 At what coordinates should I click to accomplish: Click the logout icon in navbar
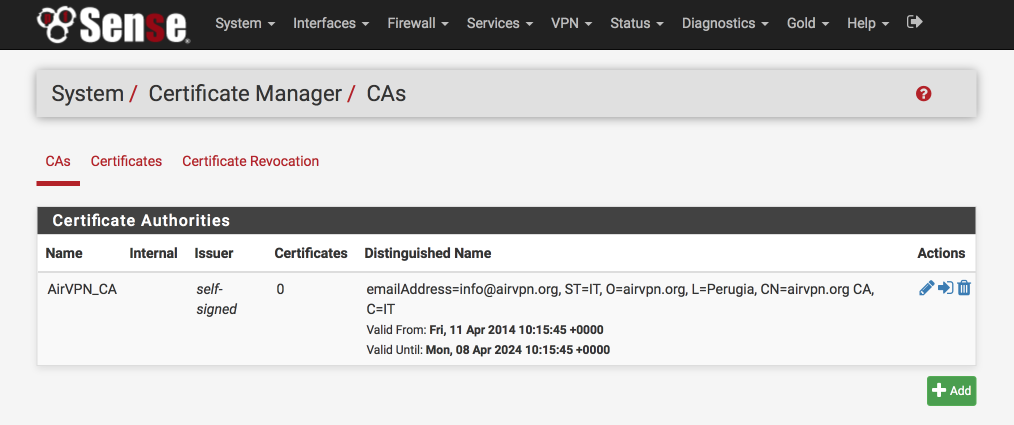coord(914,22)
